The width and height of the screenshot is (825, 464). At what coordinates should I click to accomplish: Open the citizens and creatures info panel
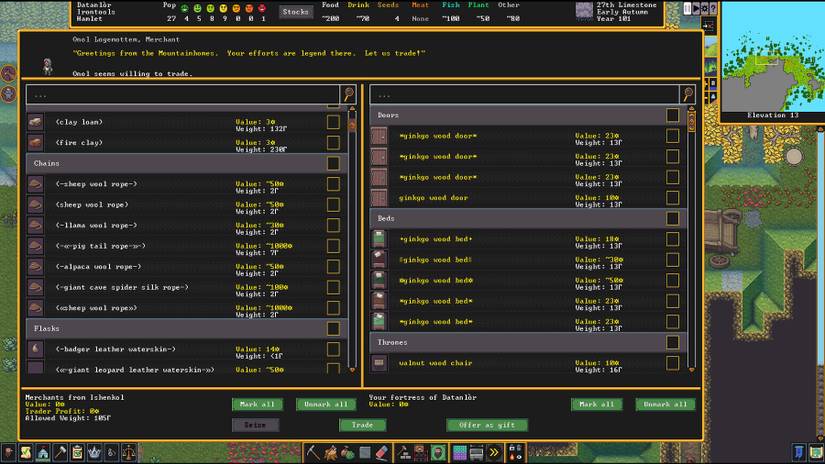pyautogui.click(x=9, y=452)
